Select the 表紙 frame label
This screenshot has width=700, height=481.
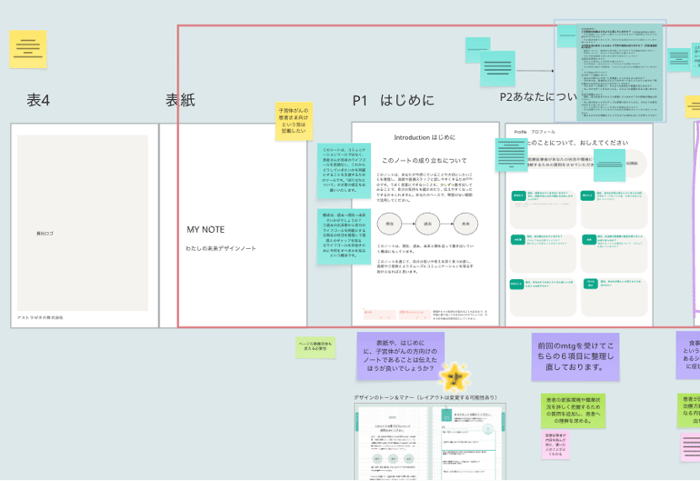click(x=180, y=100)
